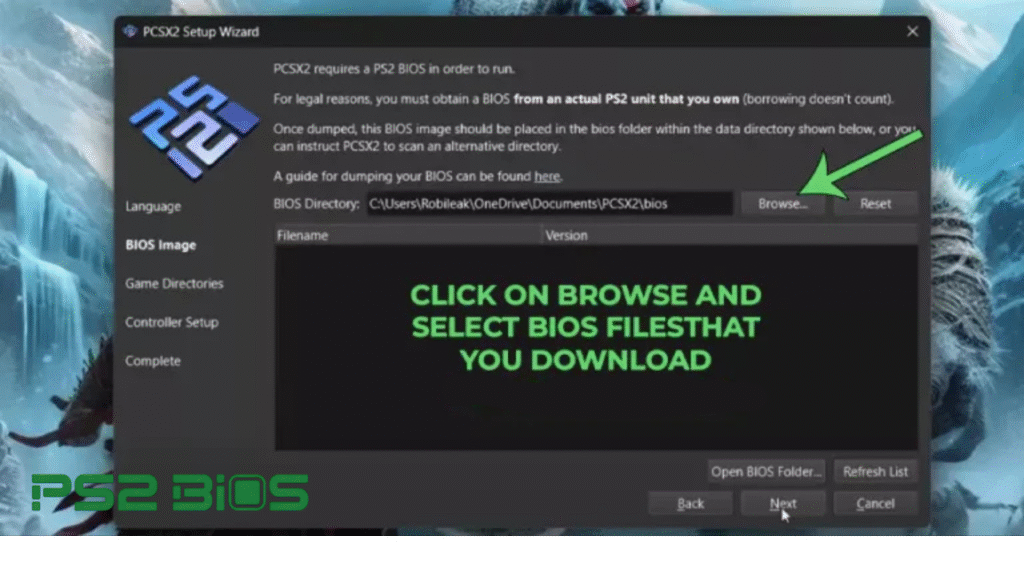1024x576 pixels.
Task: Proceed to the next step with Next
Action: coord(782,503)
